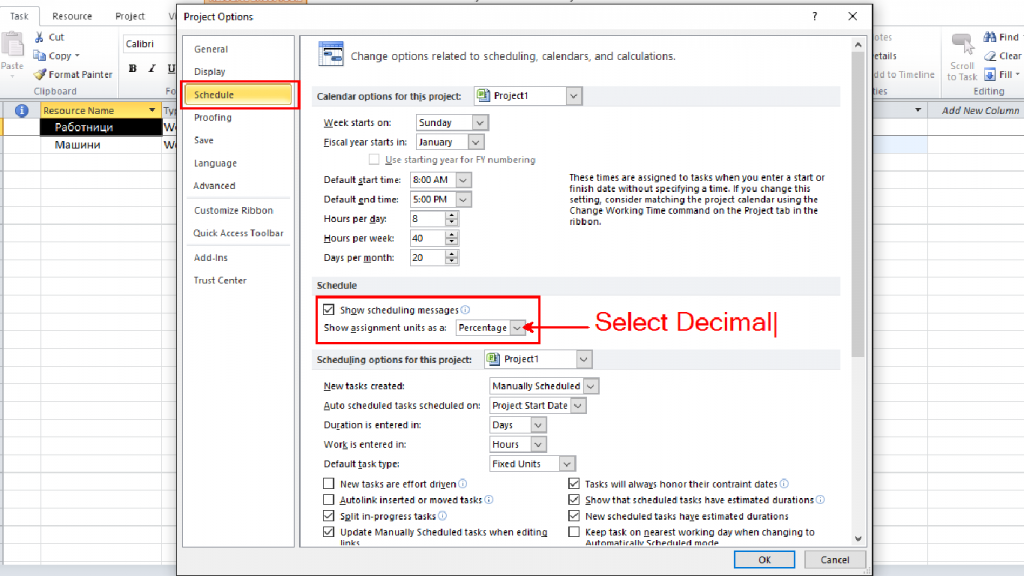This screenshot has width=1024, height=576.
Task: Select the Quick Access Toolbar category
Action: click(x=238, y=233)
